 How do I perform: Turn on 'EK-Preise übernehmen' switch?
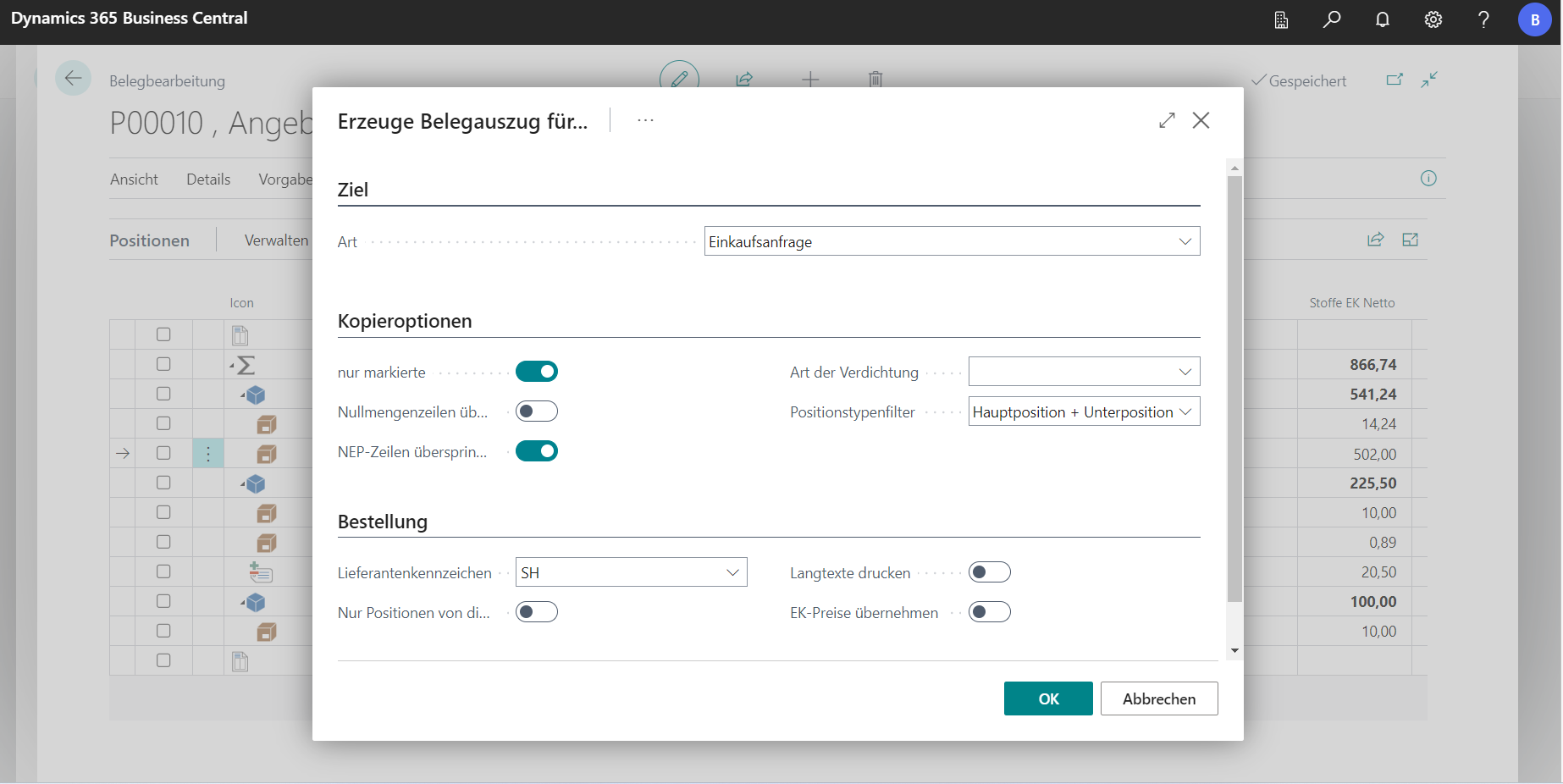tap(989, 612)
